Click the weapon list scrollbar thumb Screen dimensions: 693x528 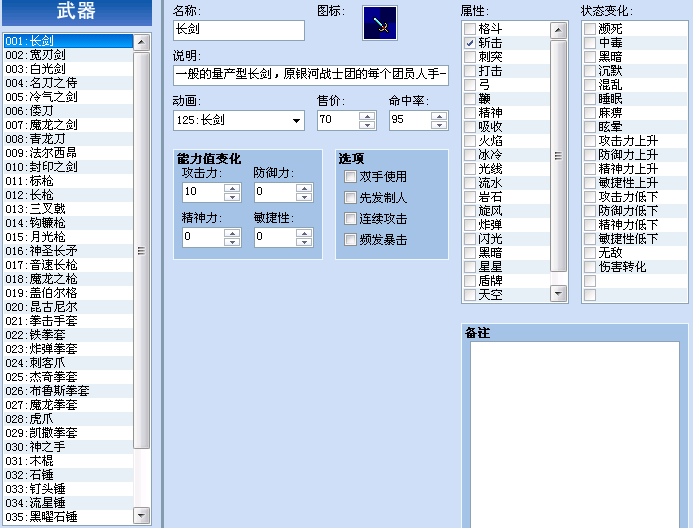tap(141, 251)
